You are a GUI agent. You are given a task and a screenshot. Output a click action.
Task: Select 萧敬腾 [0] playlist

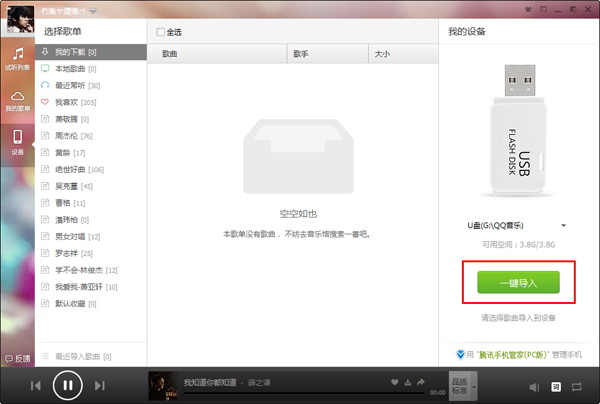(91, 119)
